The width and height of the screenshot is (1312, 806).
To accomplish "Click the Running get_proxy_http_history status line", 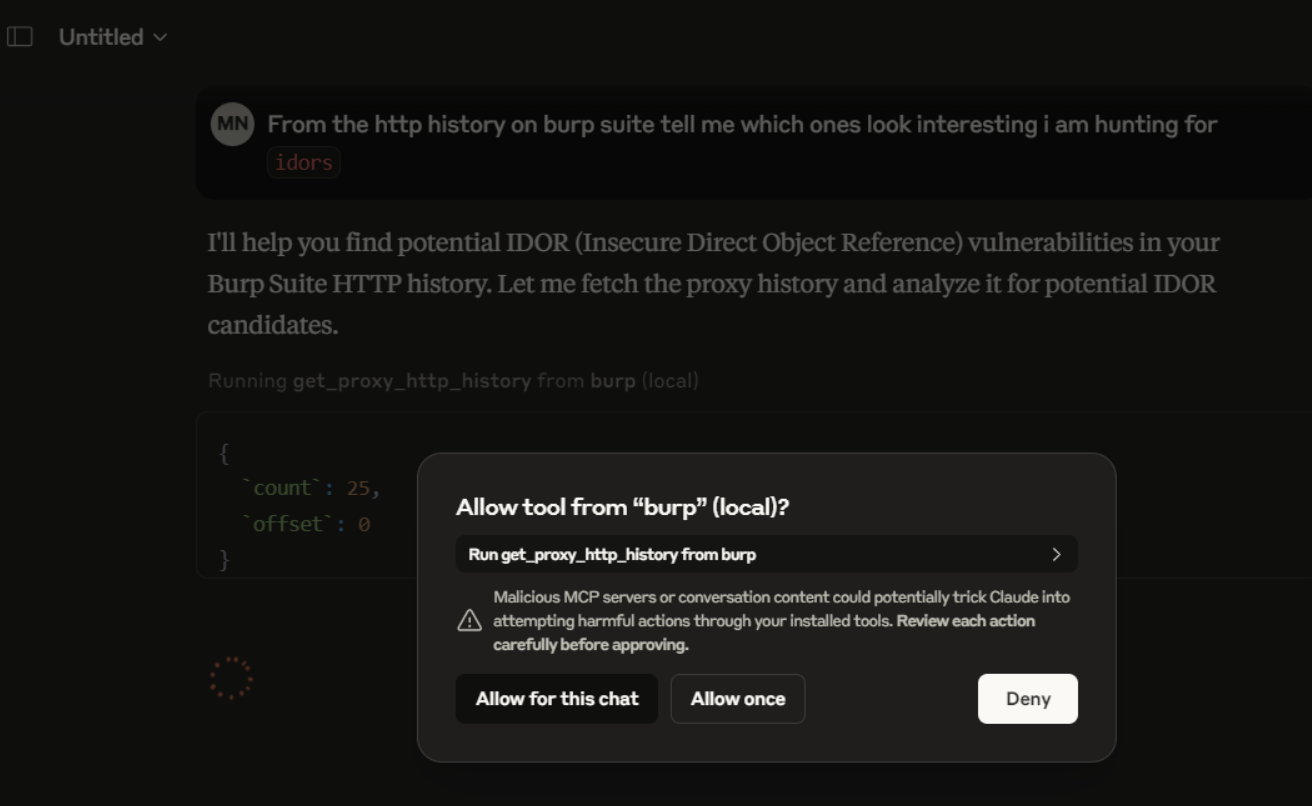I will (x=453, y=381).
